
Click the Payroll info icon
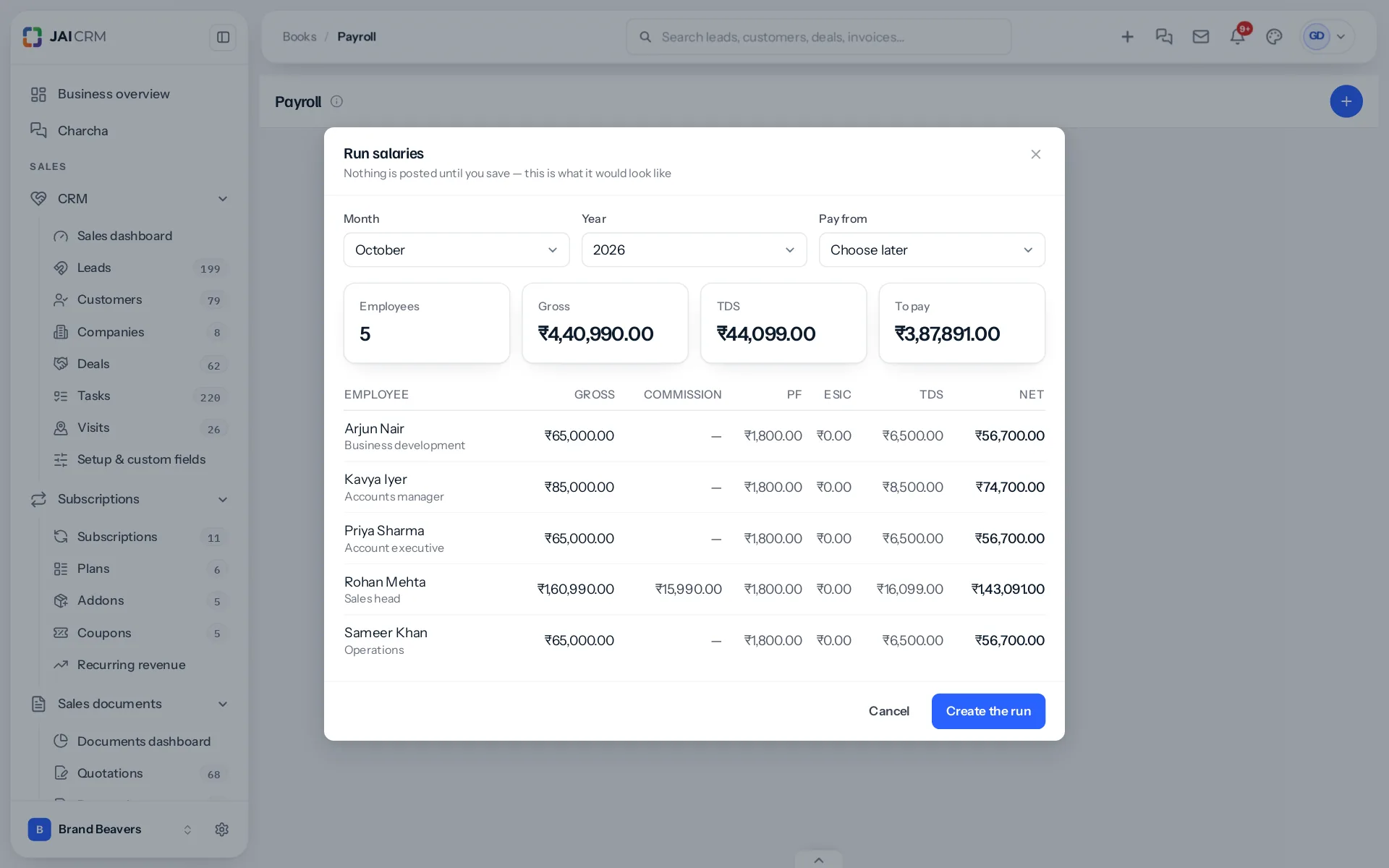tap(336, 101)
